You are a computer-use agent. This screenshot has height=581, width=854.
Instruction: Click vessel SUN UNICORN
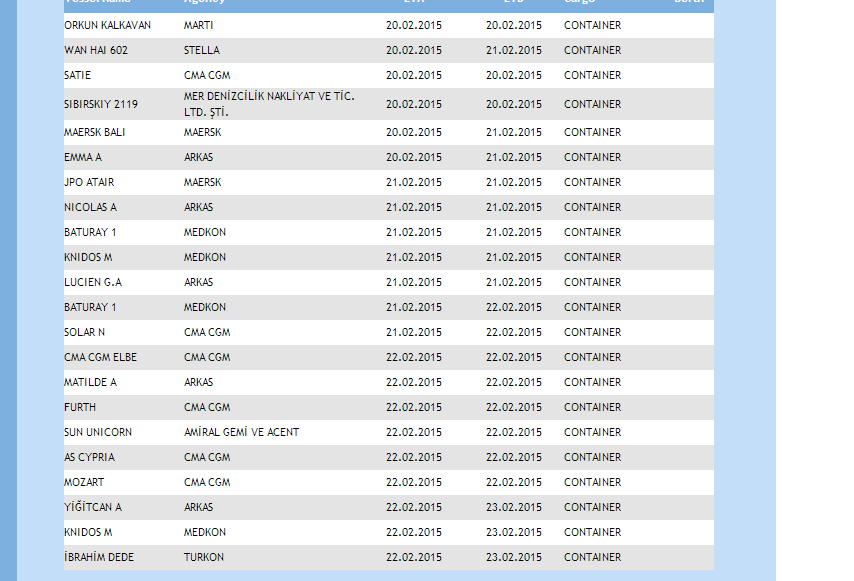pyautogui.click(x=98, y=433)
